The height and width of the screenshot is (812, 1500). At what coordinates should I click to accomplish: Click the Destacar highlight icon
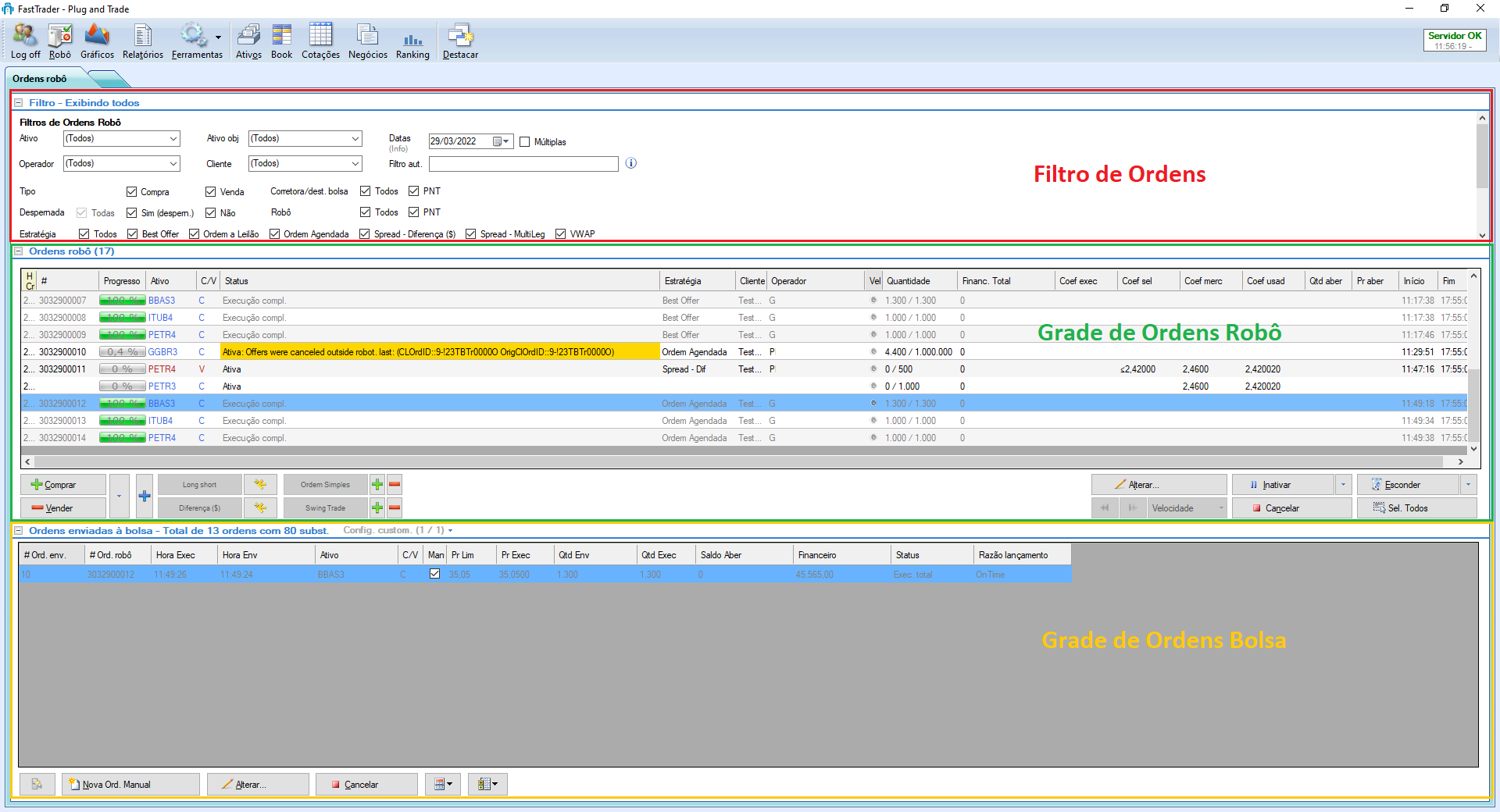460,41
